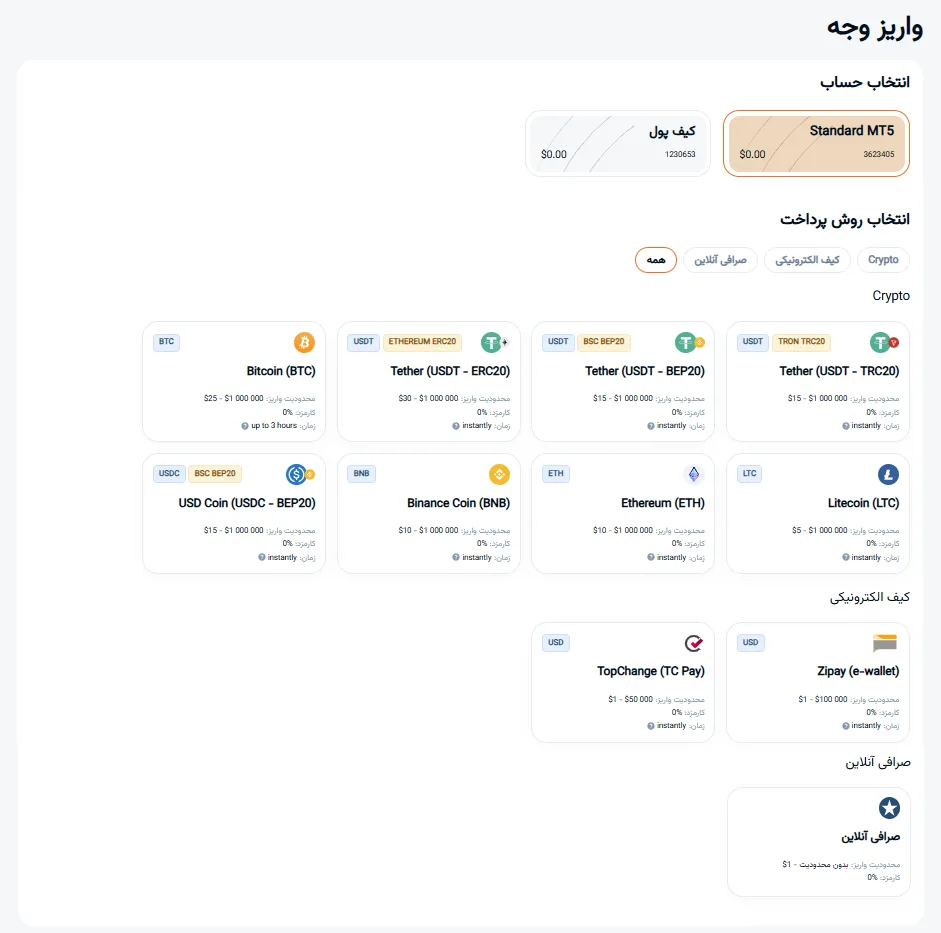Viewport: 941px width, 933px height.
Task: Select the کیف پول wallet account card
Action: tap(618, 143)
